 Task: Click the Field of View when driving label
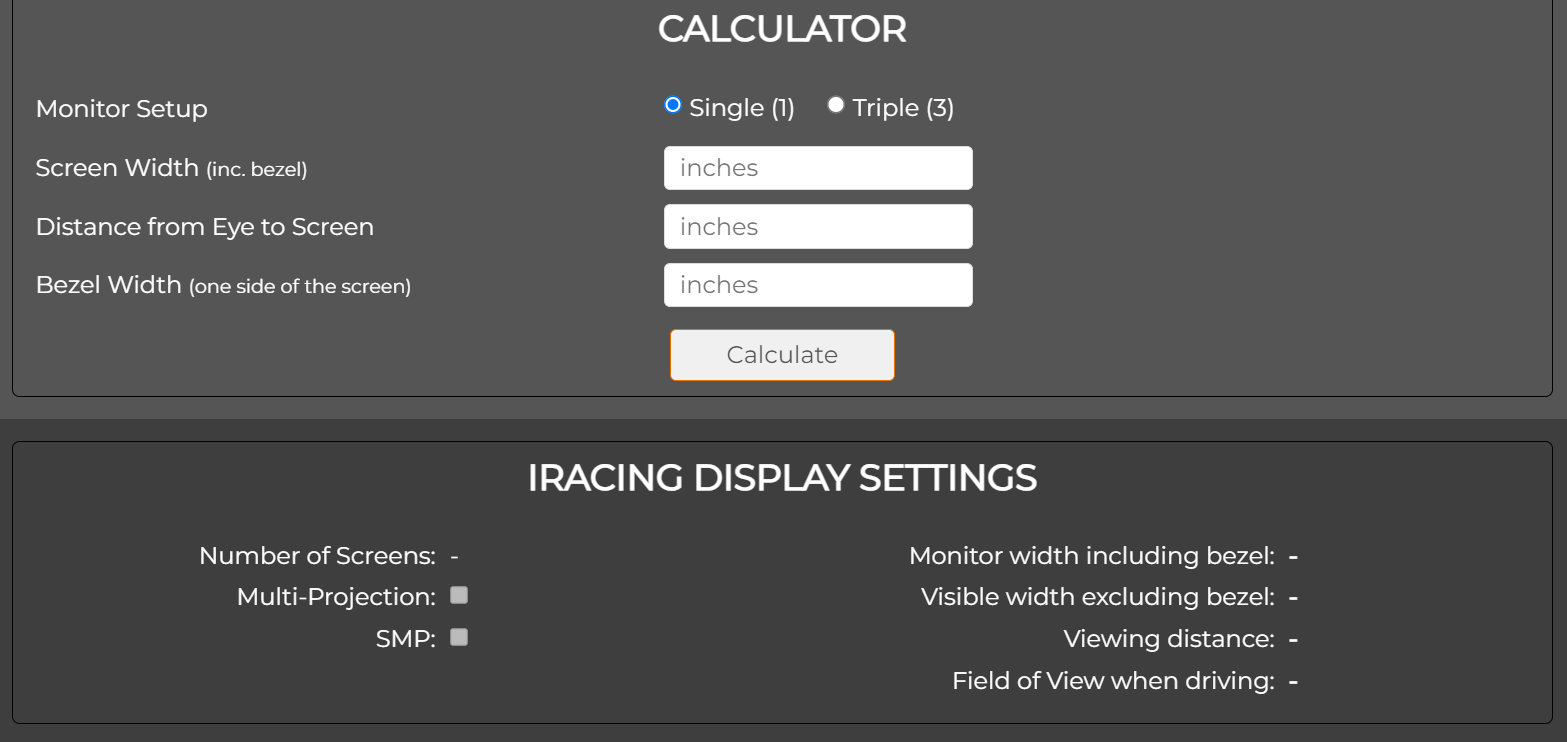point(1113,681)
